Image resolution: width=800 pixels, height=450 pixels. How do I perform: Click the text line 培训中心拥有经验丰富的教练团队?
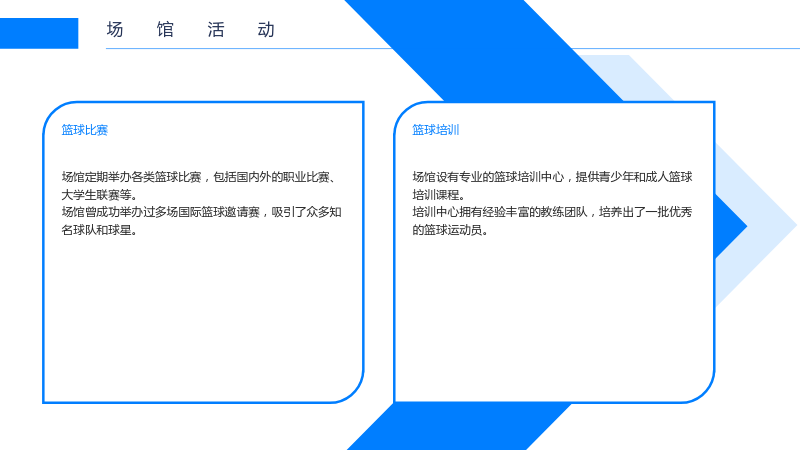tap(500, 212)
